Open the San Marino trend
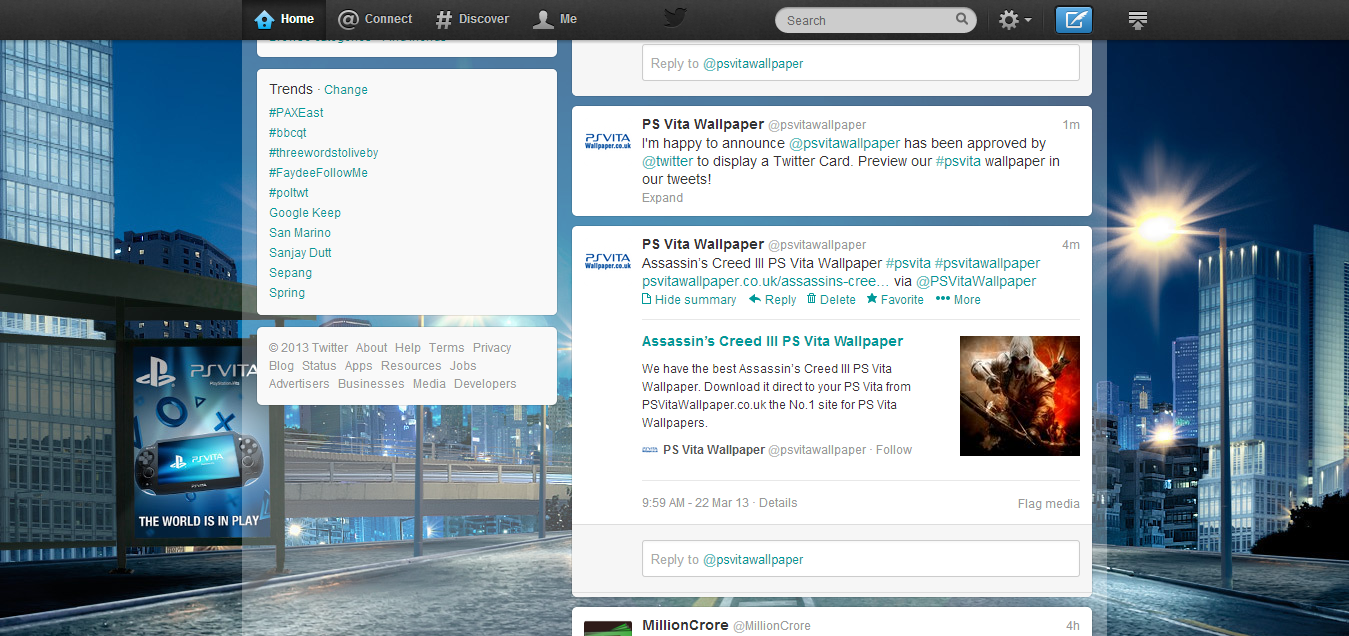Screen dimensions: 1349x636 click(300, 233)
